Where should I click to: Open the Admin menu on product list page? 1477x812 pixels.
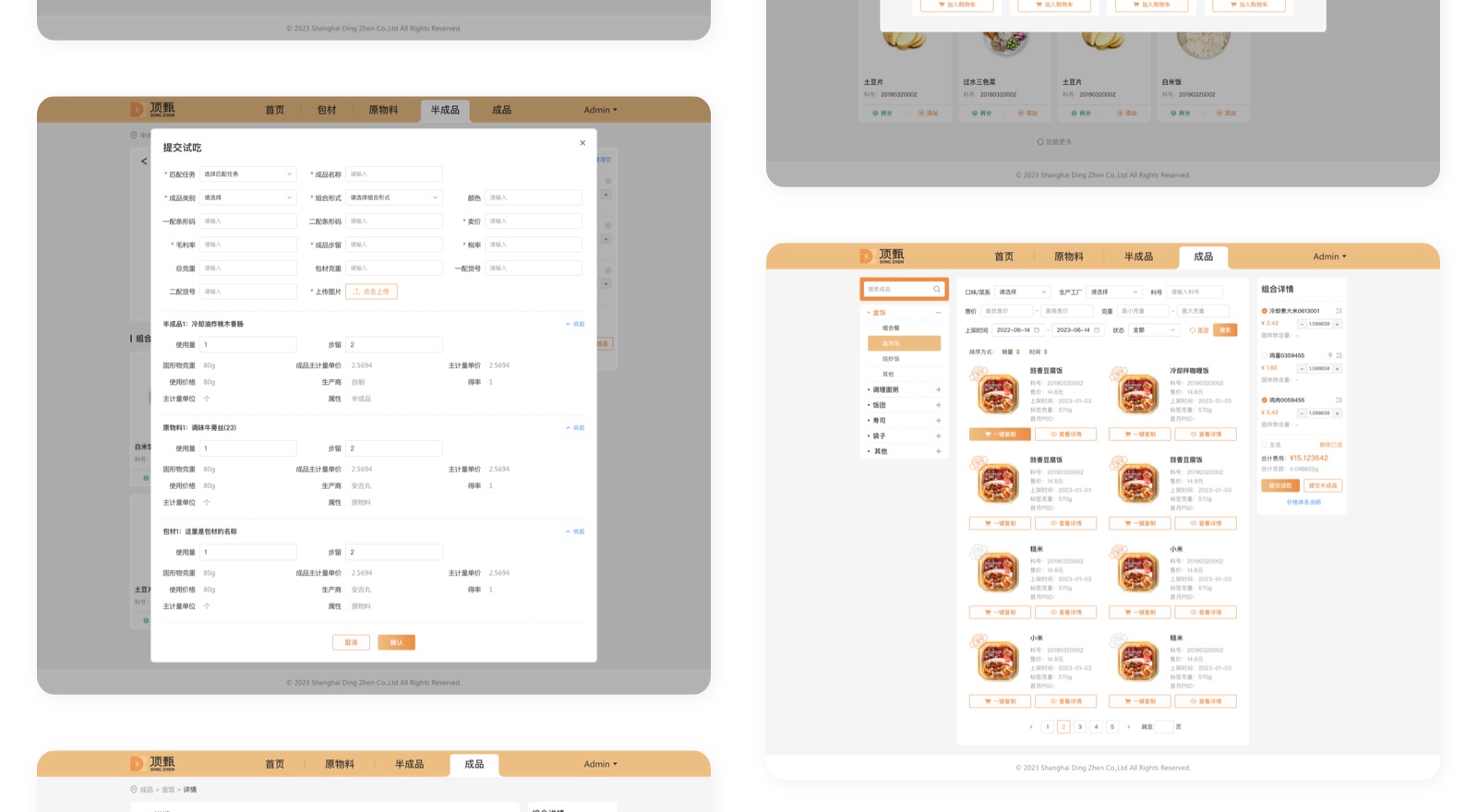click(x=1329, y=257)
